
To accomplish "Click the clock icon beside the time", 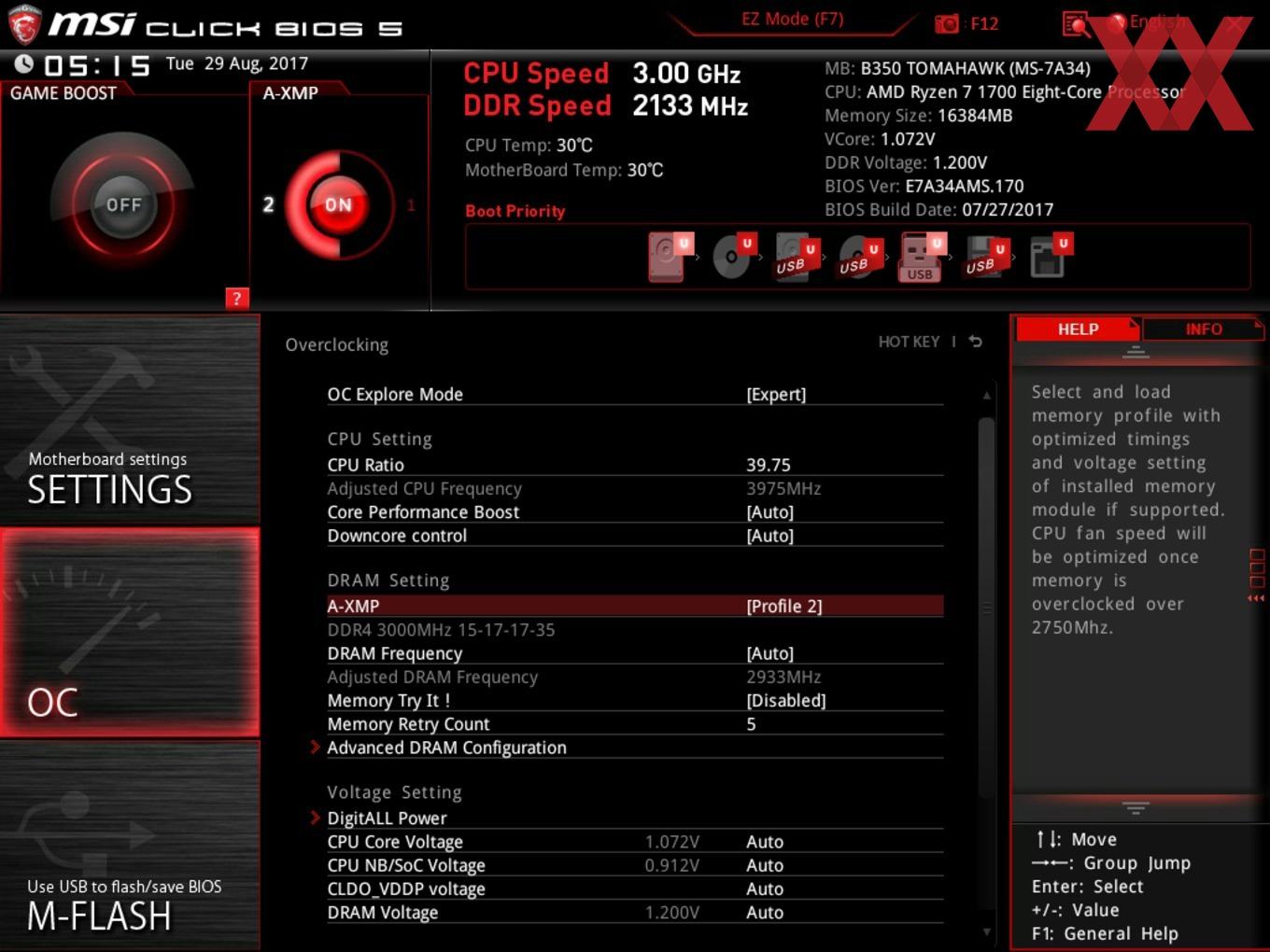I will click(x=24, y=63).
